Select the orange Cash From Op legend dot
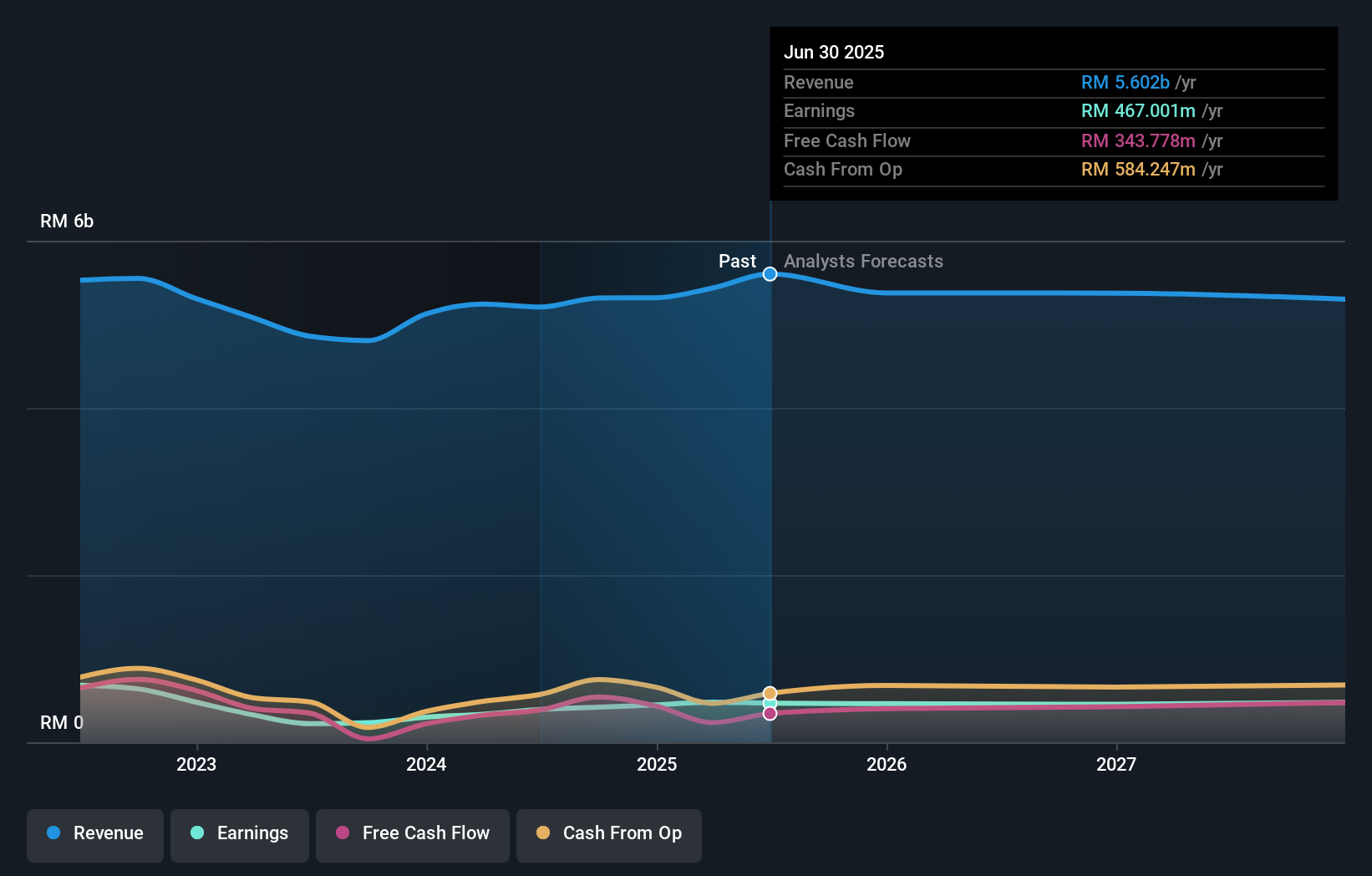Image resolution: width=1372 pixels, height=876 pixels. (x=544, y=833)
